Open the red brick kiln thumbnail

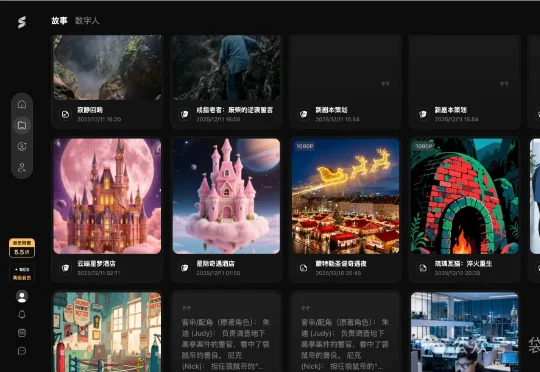[x=465, y=196]
